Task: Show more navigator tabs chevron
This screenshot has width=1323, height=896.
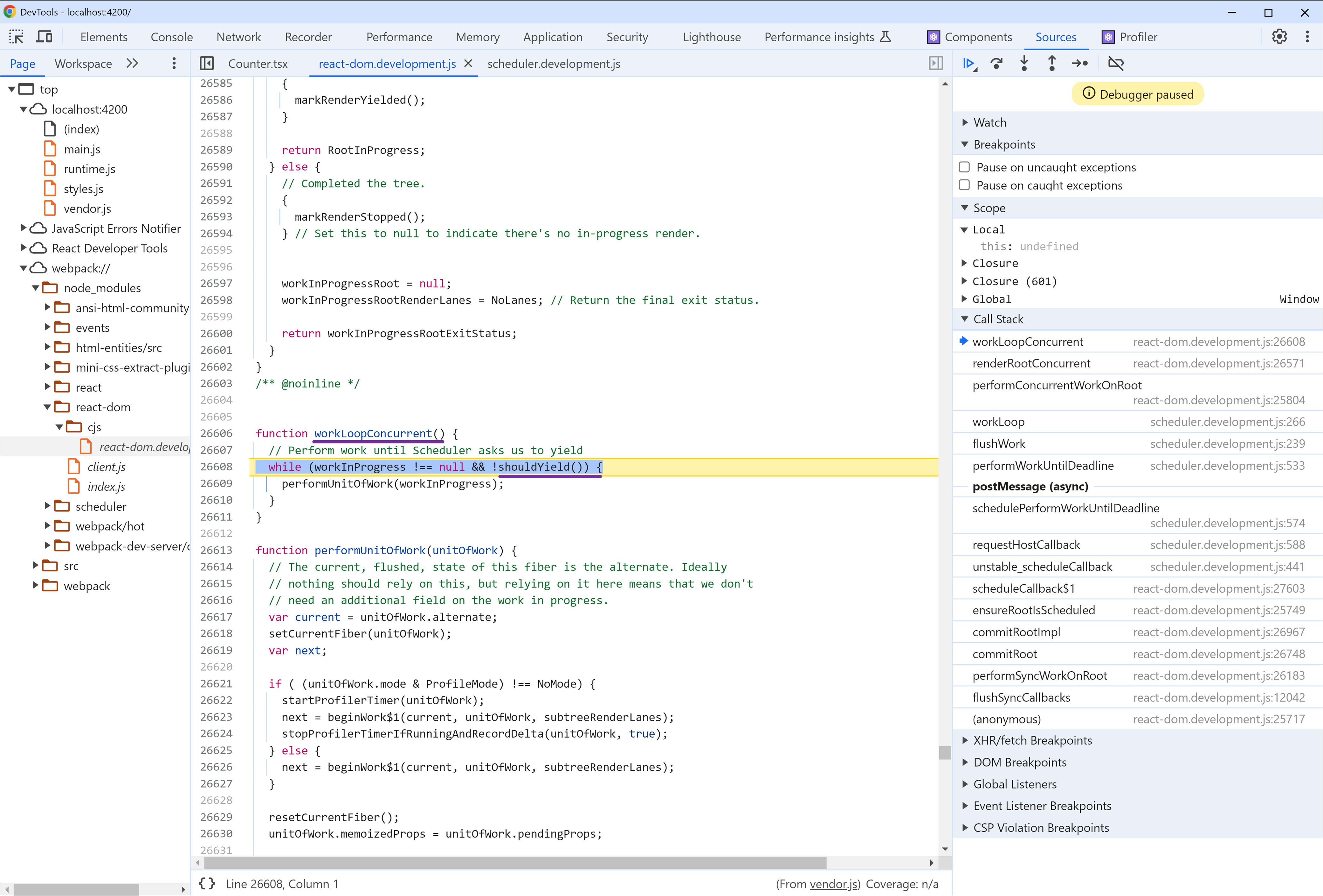Action: click(132, 63)
